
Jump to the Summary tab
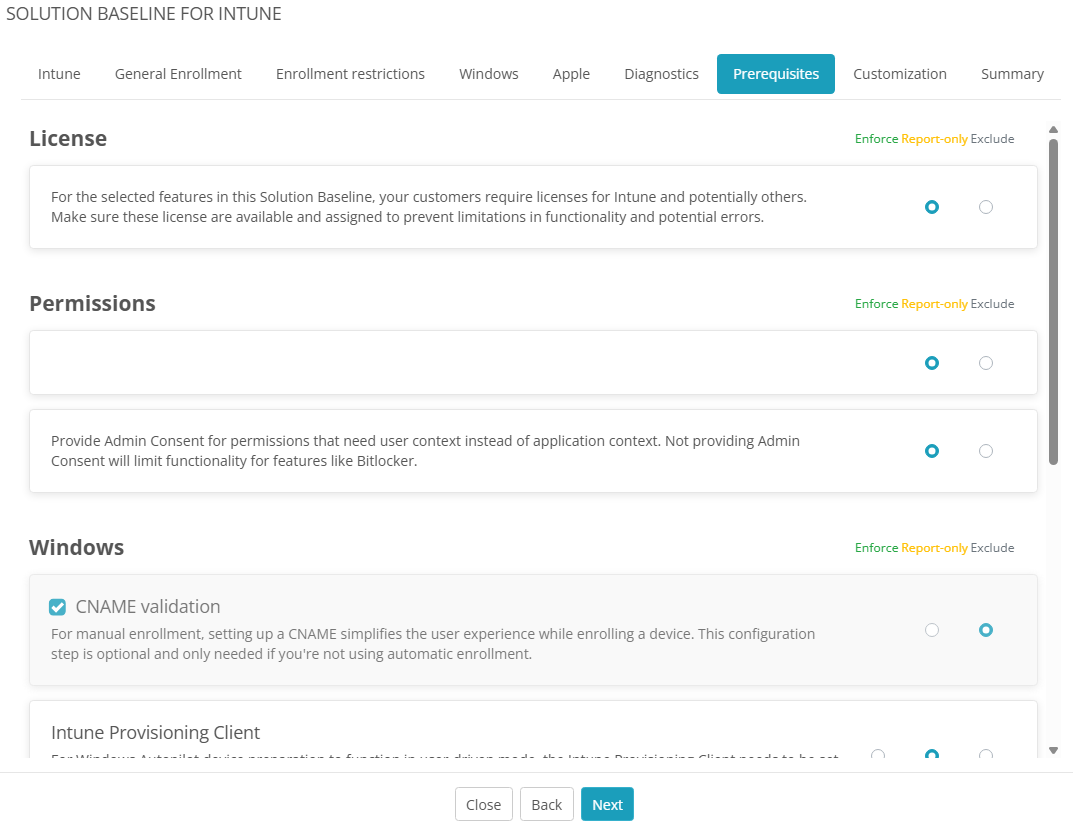click(x=1012, y=74)
